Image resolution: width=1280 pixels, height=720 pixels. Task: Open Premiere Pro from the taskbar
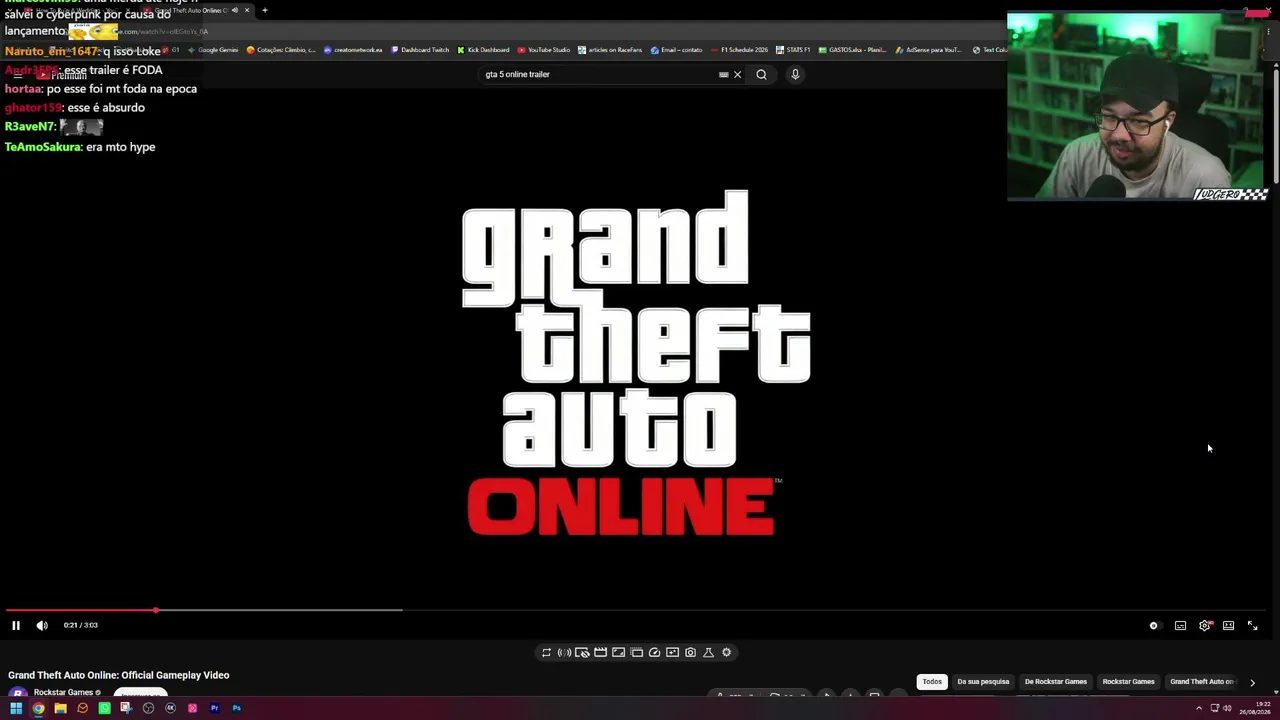click(x=214, y=708)
